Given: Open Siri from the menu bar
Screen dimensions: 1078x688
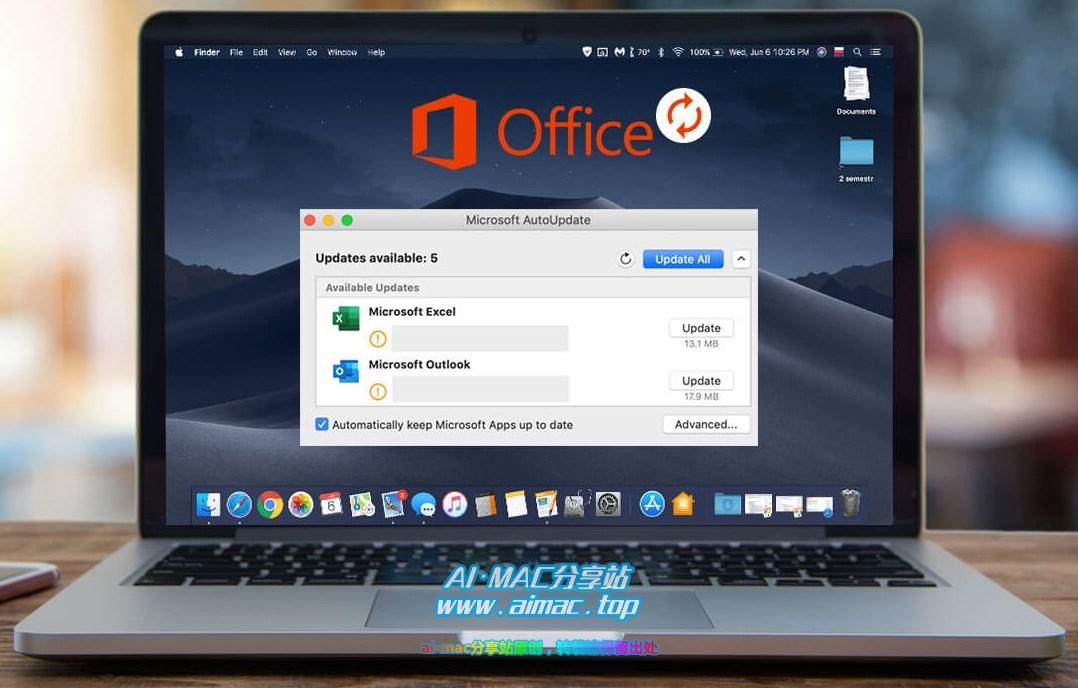Looking at the screenshot, I should click(x=822, y=52).
